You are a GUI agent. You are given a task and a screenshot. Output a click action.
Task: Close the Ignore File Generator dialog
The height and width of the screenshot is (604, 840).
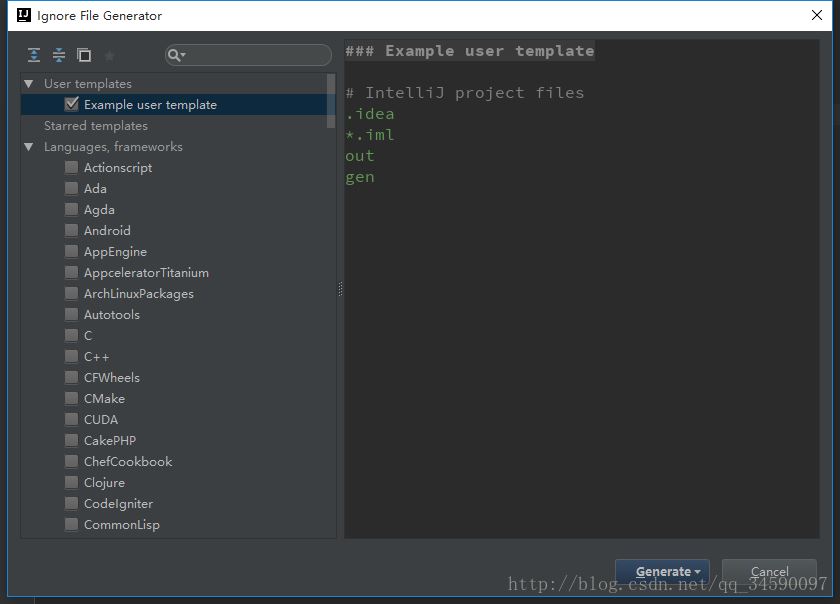pos(816,15)
